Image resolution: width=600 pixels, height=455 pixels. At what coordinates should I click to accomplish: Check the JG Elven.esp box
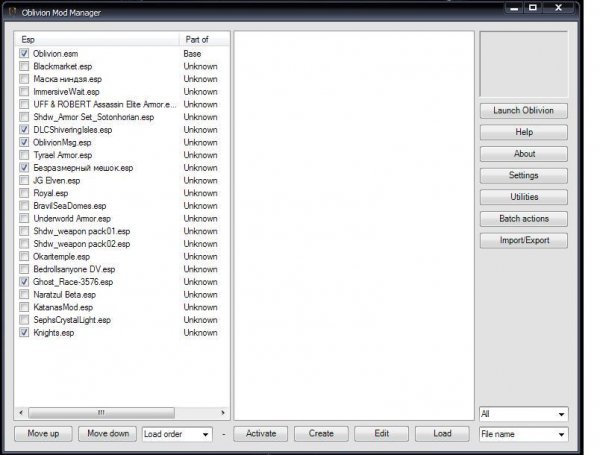24,180
